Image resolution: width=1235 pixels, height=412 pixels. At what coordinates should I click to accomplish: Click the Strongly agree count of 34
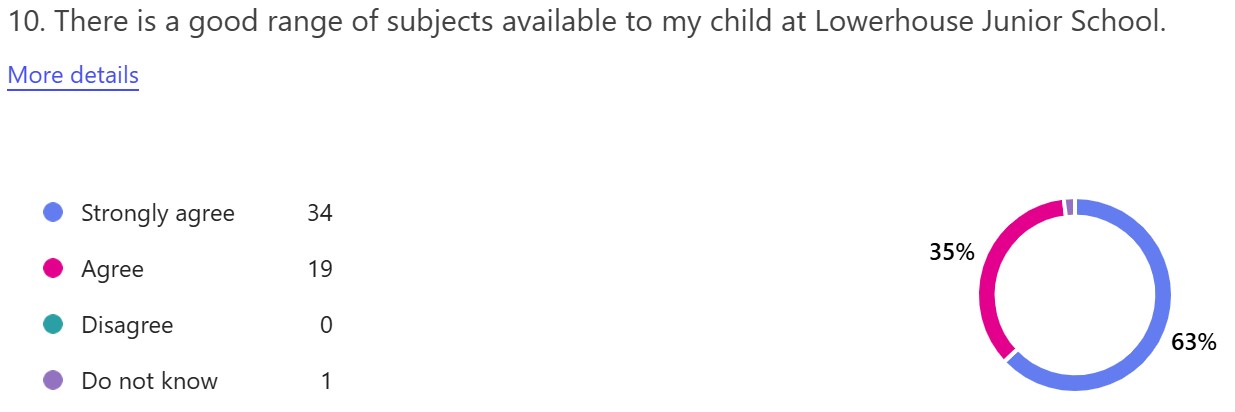click(x=320, y=213)
